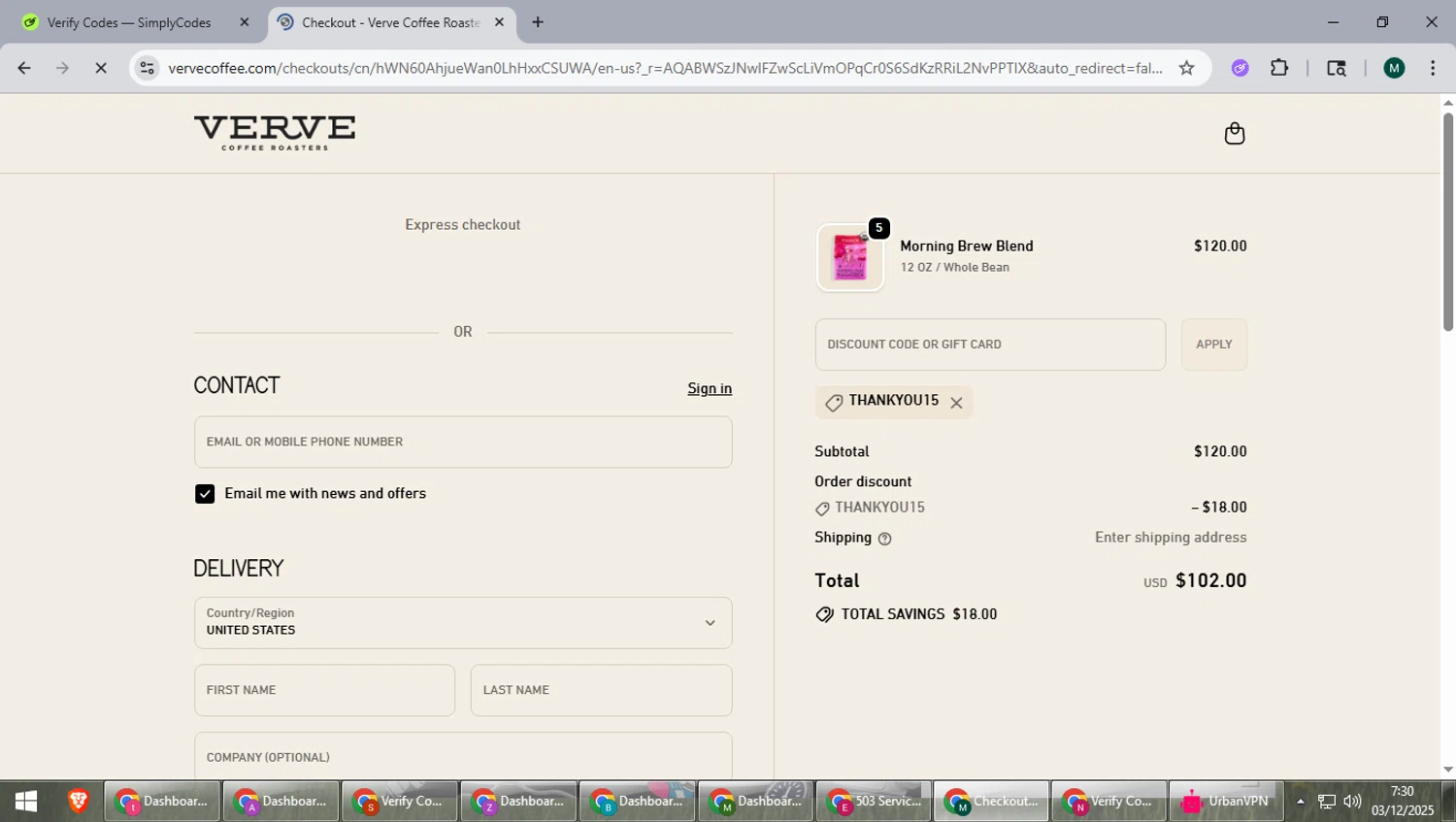Close the Verify Codes browser tab
This screenshot has height=822, width=1456.
point(245,22)
